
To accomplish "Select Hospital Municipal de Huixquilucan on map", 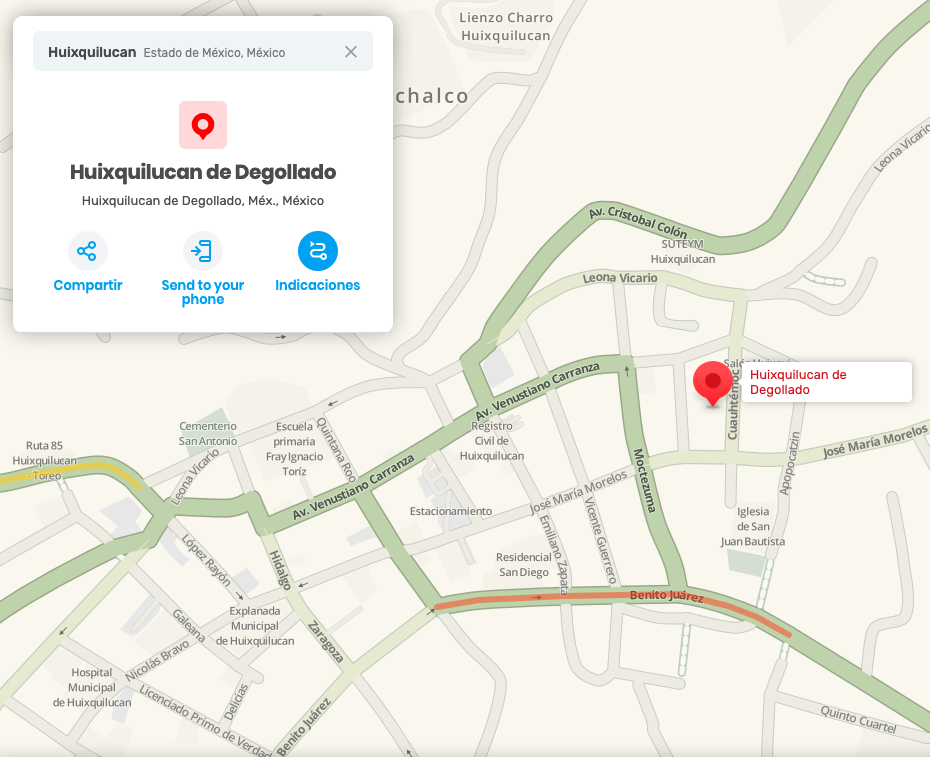I will tap(92, 688).
